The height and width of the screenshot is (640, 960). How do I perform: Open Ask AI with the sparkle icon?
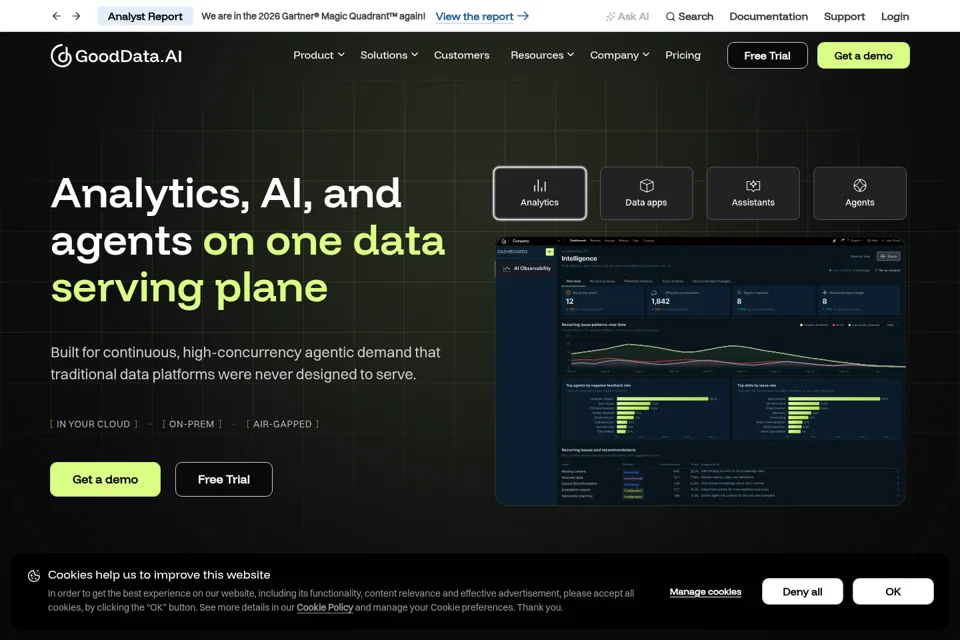coord(627,17)
